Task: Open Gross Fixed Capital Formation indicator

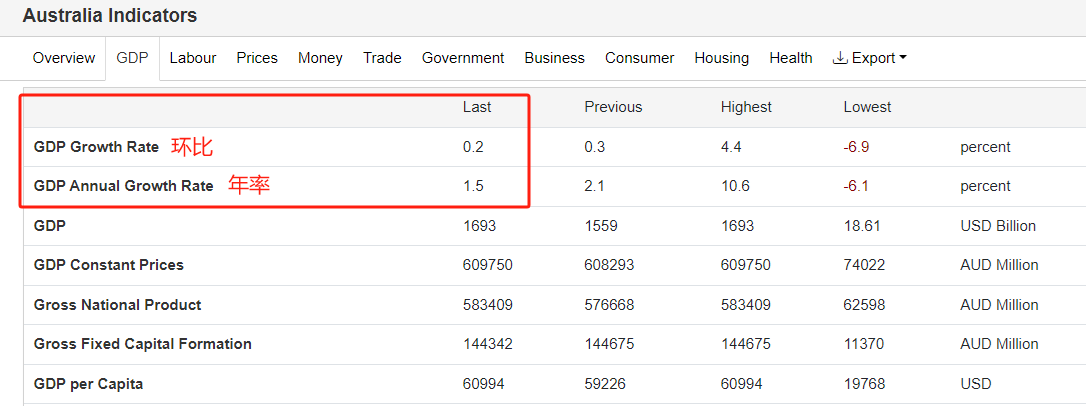Action: pos(143,344)
